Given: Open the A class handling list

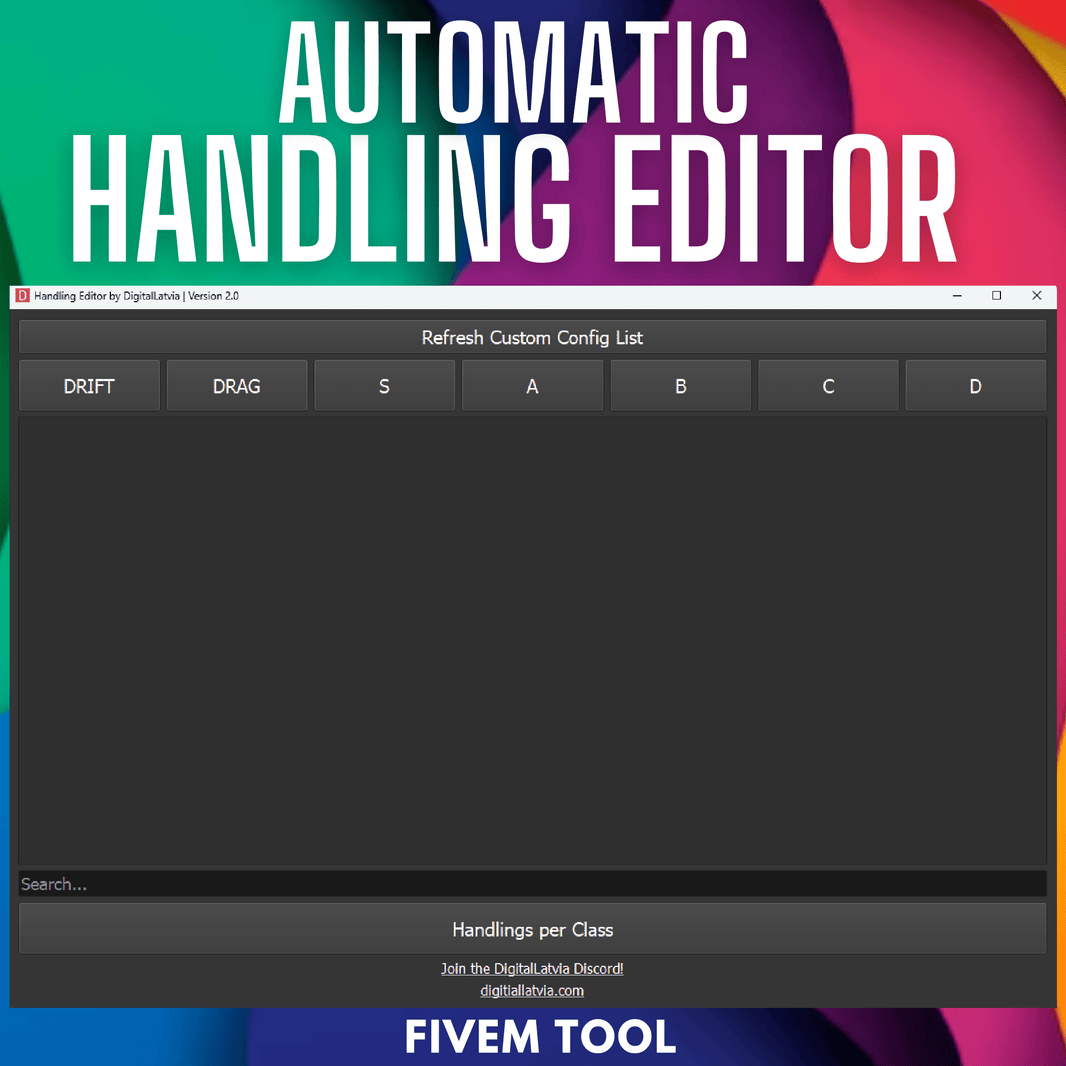Looking at the screenshot, I should [x=532, y=385].
